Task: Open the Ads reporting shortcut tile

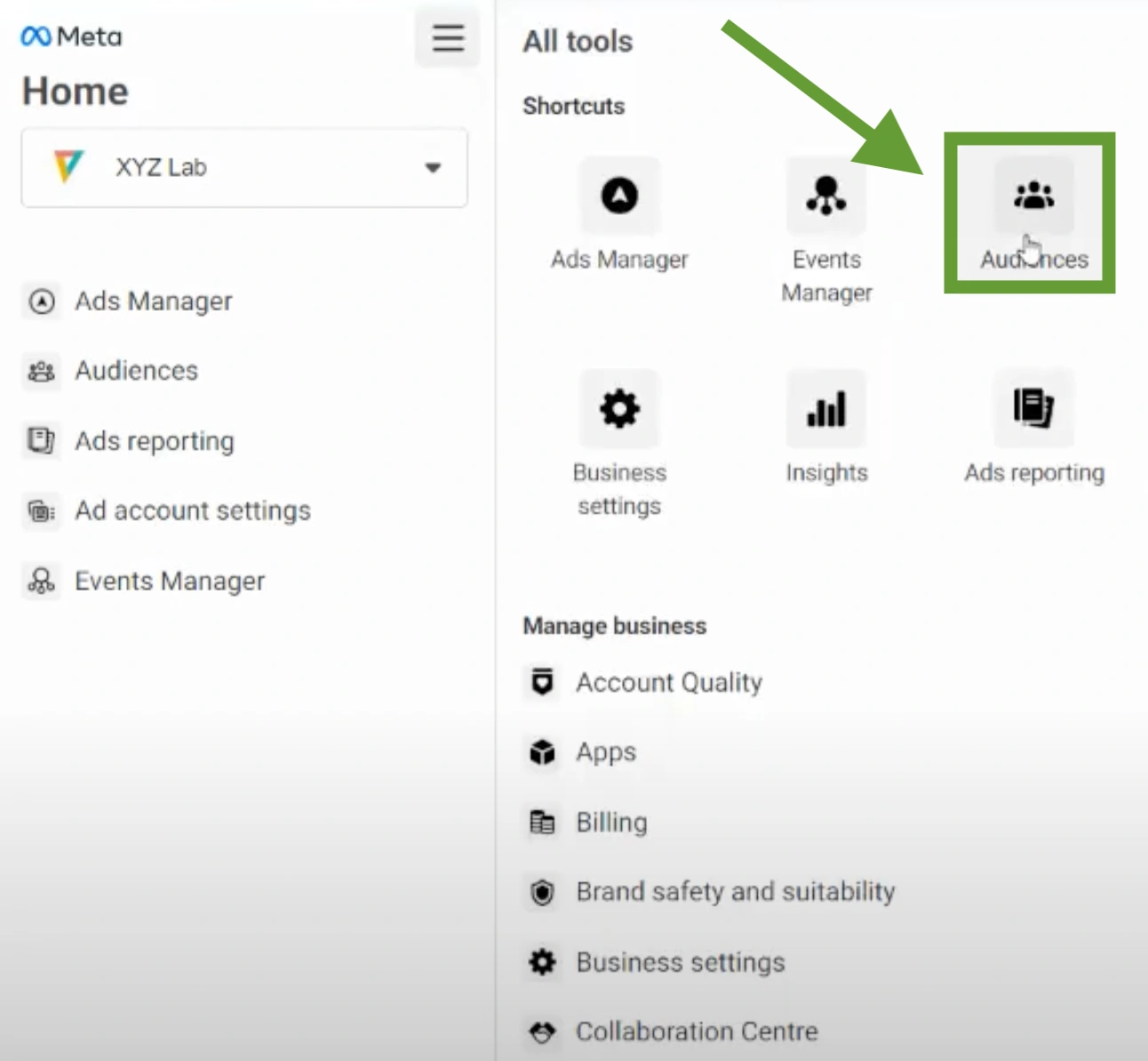Action: pyautogui.click(x=1034, y=428)
